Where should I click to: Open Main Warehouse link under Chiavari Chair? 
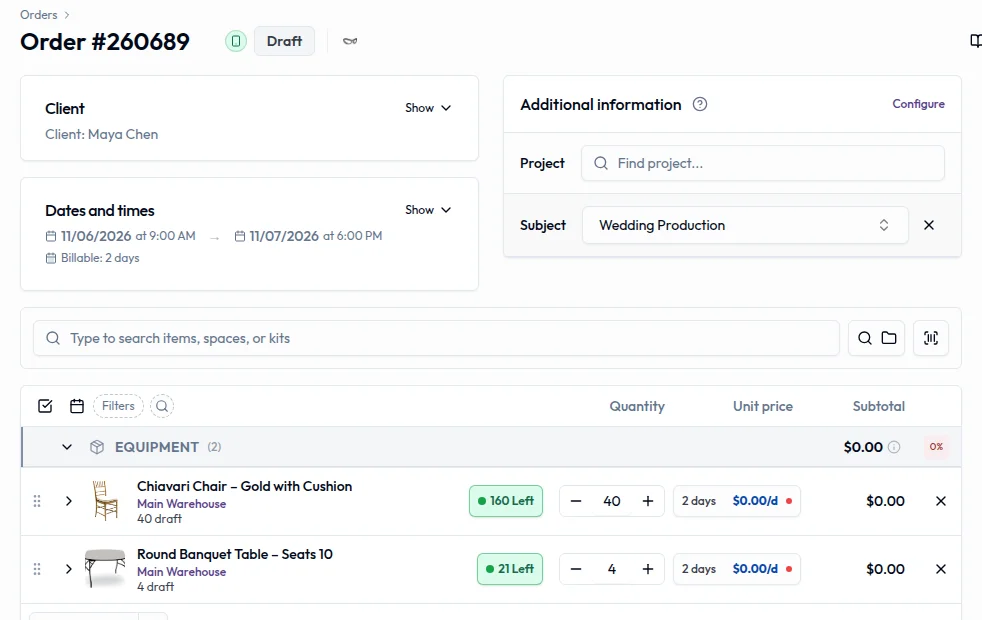[182, 504]
